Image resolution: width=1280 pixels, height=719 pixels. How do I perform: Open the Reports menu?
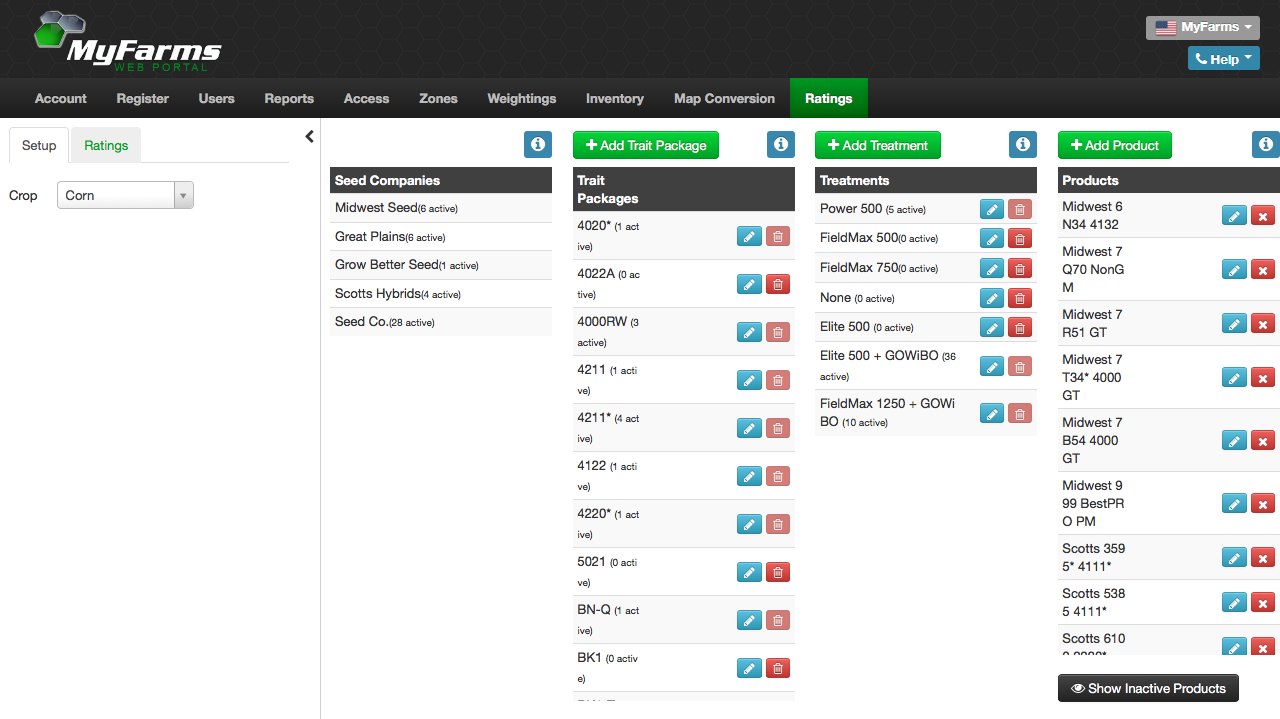pos(289,98)
